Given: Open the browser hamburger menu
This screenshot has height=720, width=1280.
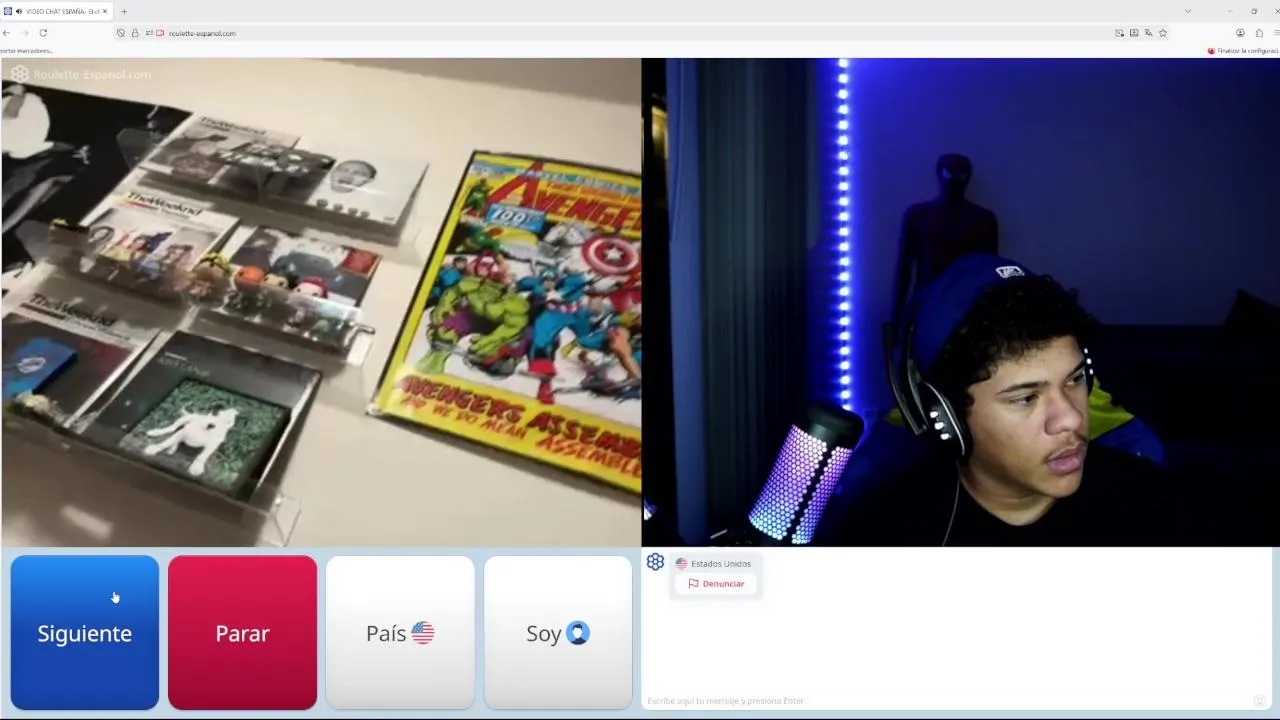Looking at the screenshot, I should [1276, 33].
